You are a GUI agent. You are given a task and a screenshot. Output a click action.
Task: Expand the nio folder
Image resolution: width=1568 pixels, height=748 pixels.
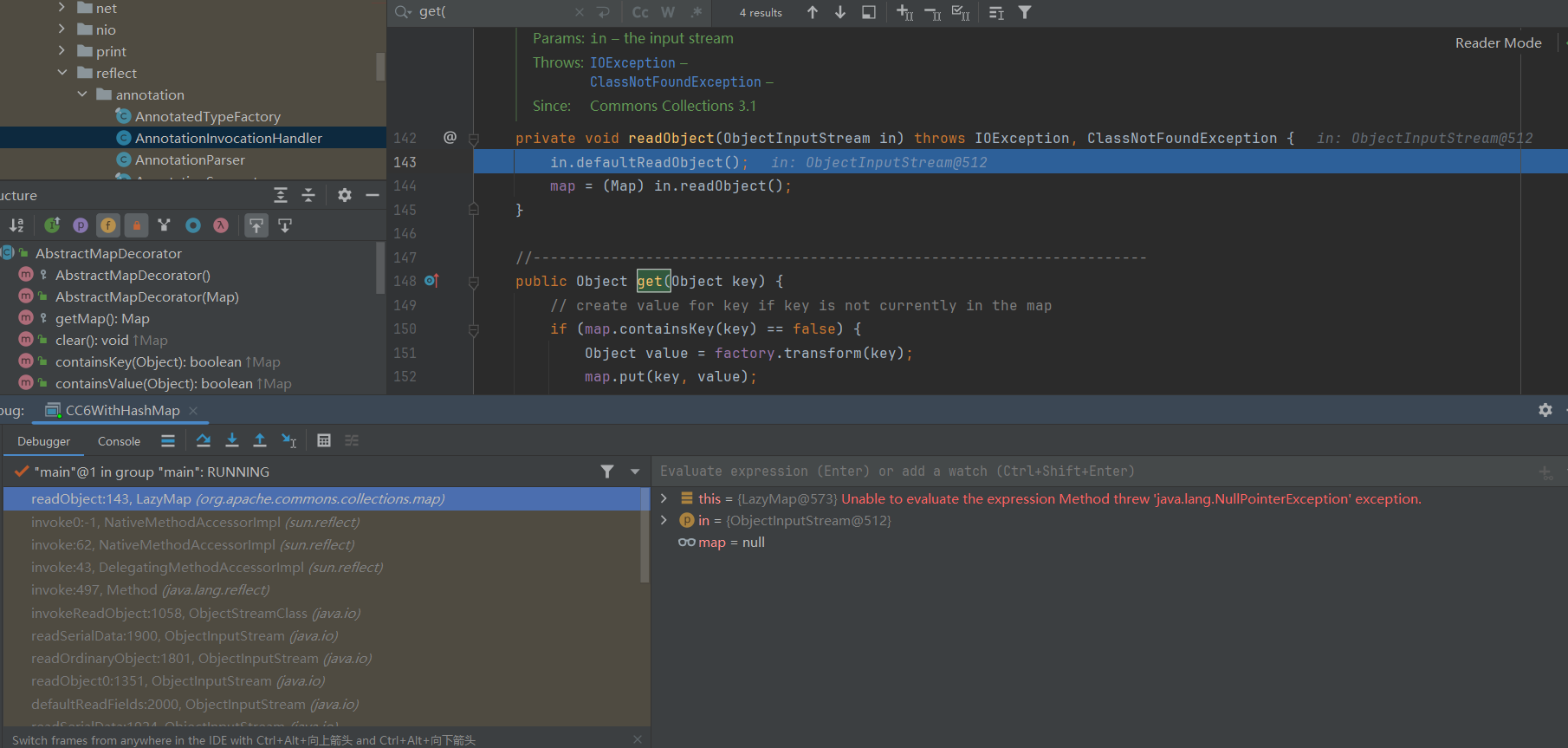62,29
